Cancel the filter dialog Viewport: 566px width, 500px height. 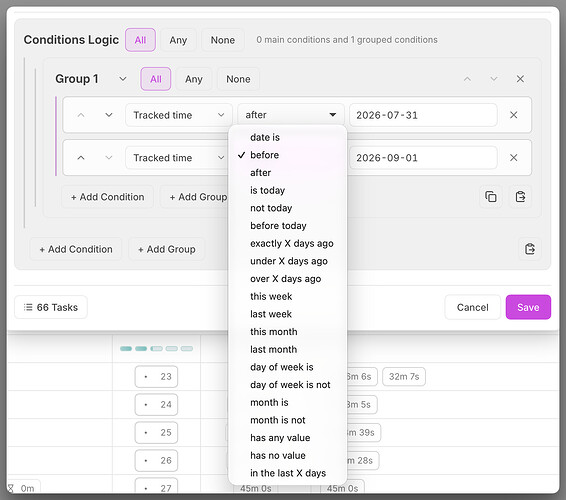[473, 307]
